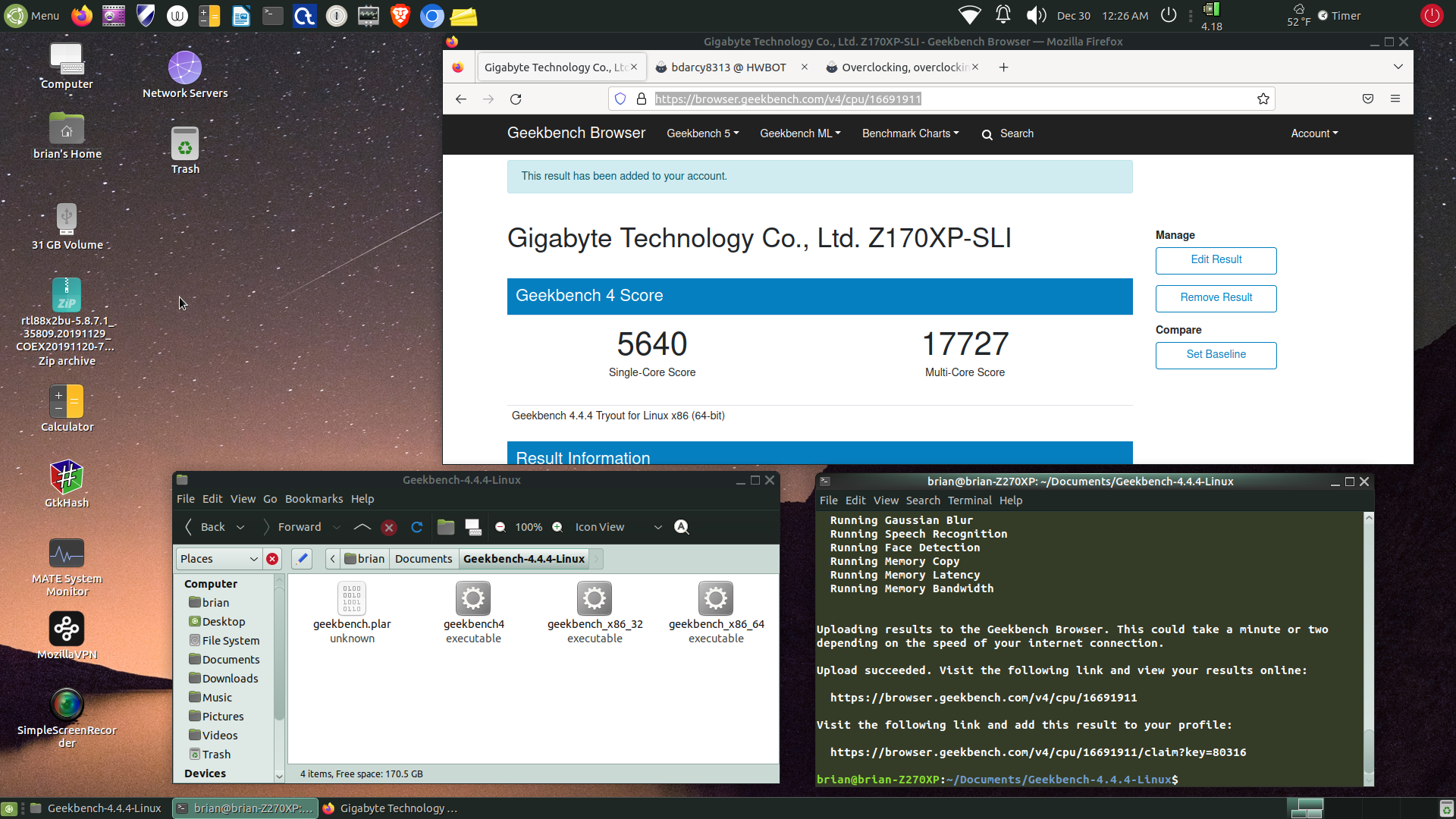Screen dimensions: 1456x819
Task: Open Trash from bottom panel corner
Action: pos(1446,808)
